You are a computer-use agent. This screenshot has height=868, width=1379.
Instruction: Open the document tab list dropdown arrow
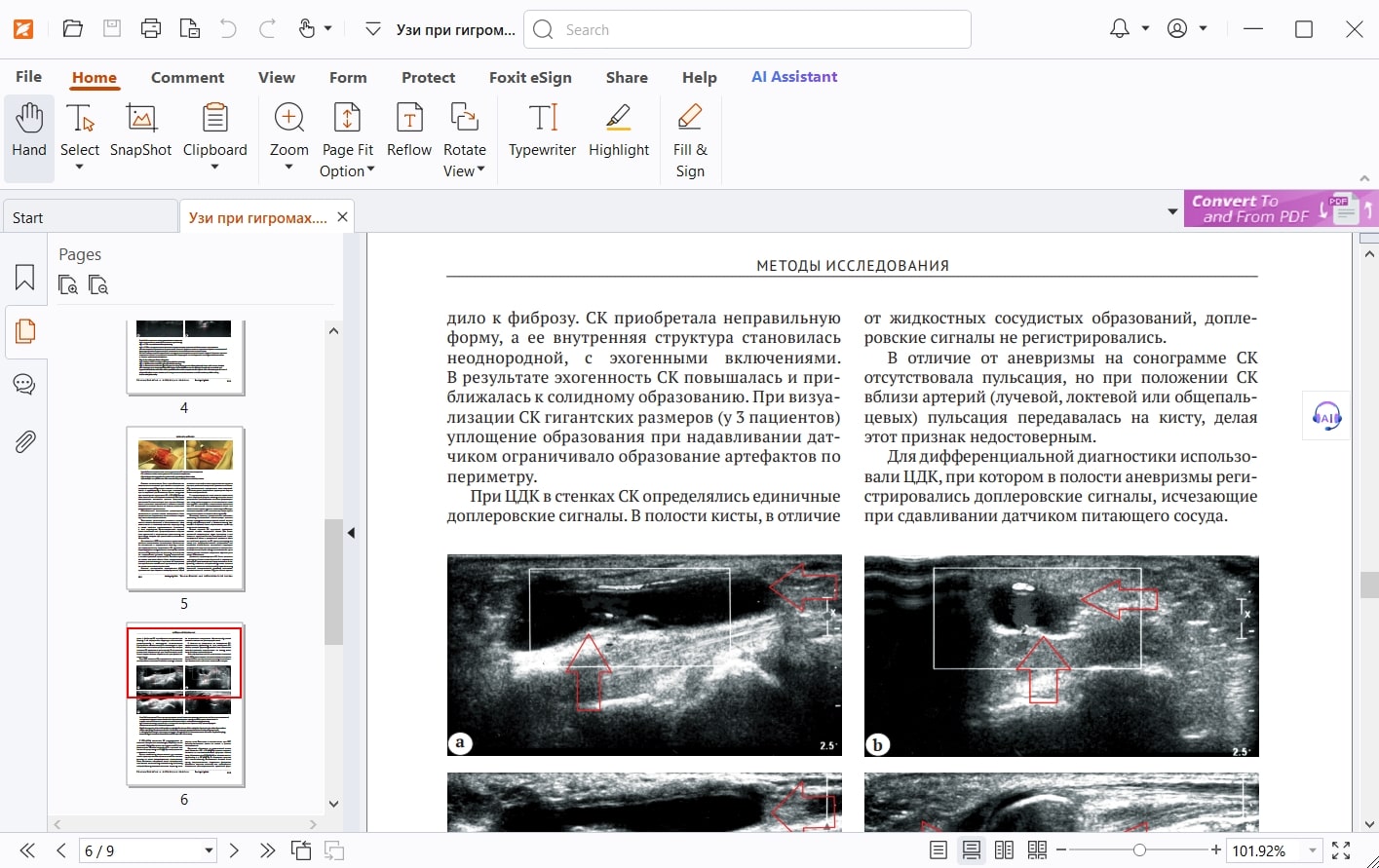point(1172,211)
